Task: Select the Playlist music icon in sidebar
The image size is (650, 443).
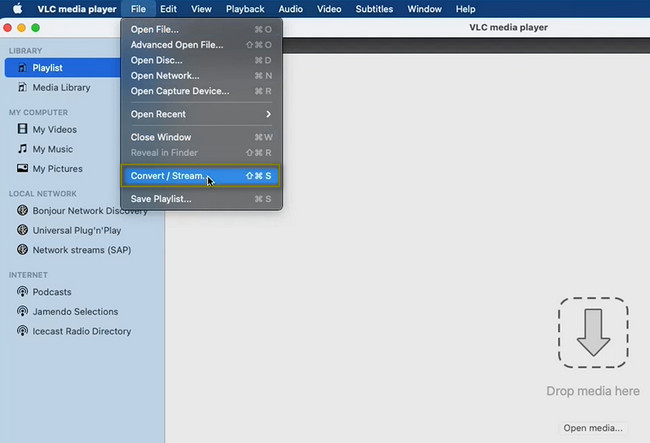Action: (22, 68)
